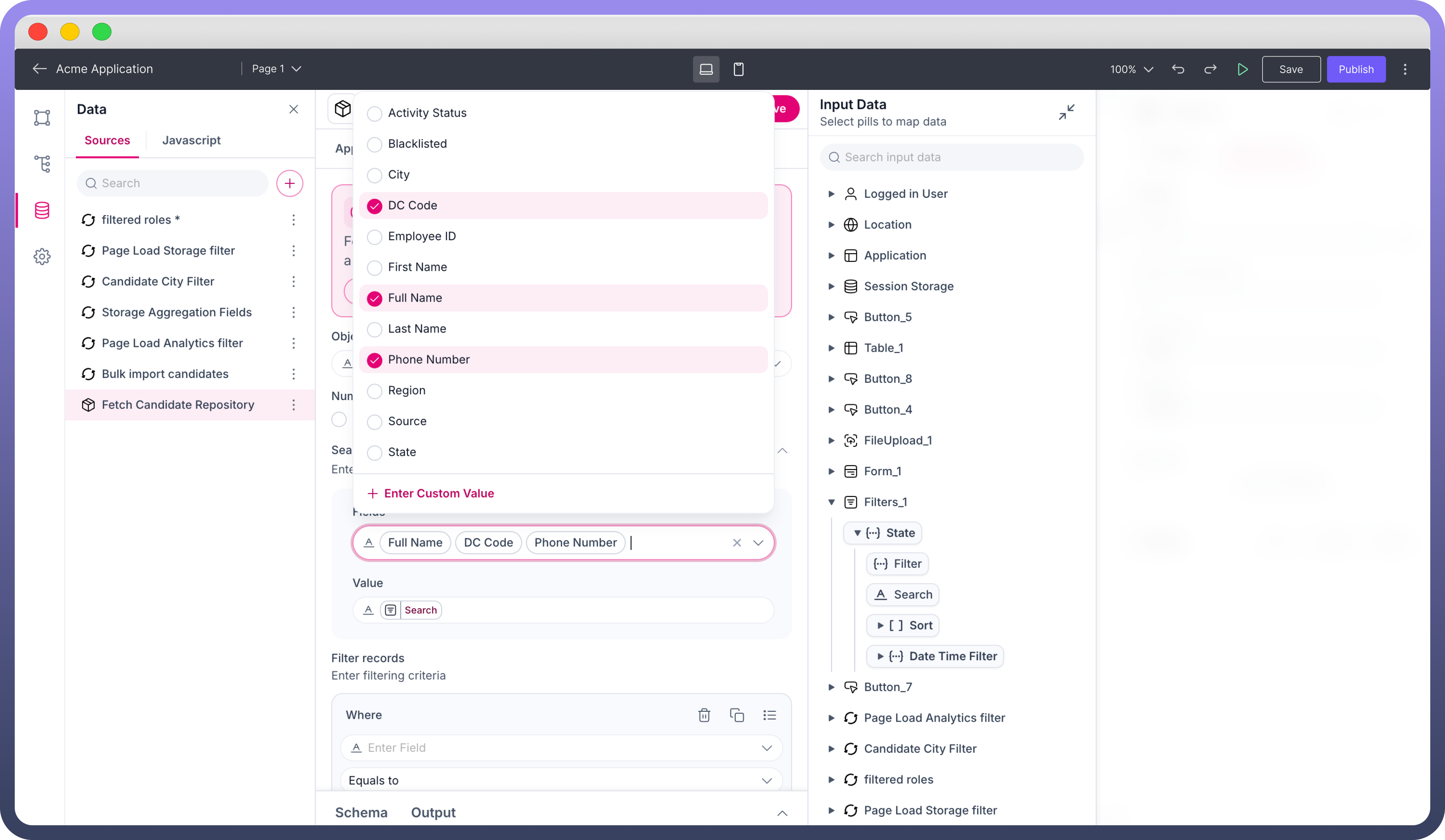Viewport: 1445px width, 840px height.
Task: Click the green Run preview play icon
Action: pyautogui.click(x=1242, y=69)
